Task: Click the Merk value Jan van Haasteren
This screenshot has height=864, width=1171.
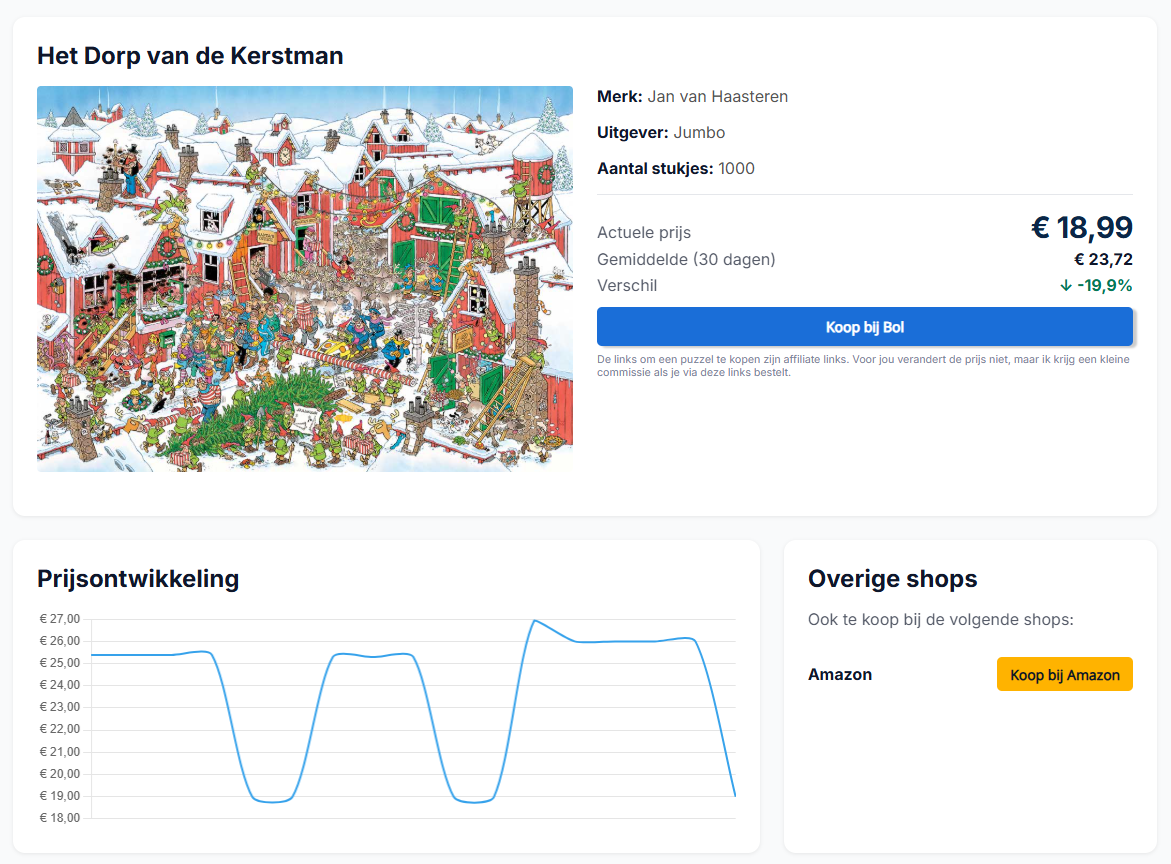Action: click(x=717, y=97)
